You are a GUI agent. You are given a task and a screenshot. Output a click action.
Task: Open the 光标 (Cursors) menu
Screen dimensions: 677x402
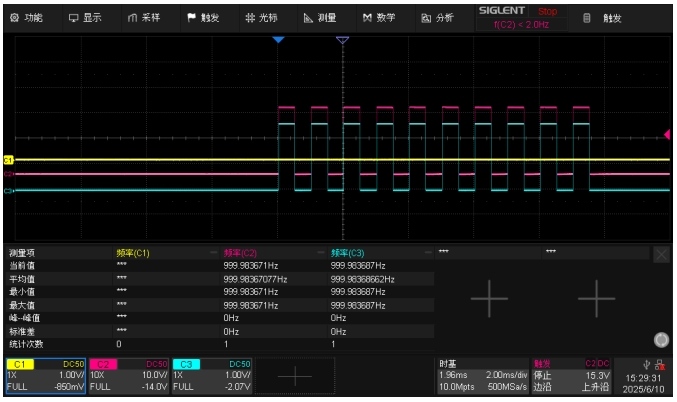(263, 17)
